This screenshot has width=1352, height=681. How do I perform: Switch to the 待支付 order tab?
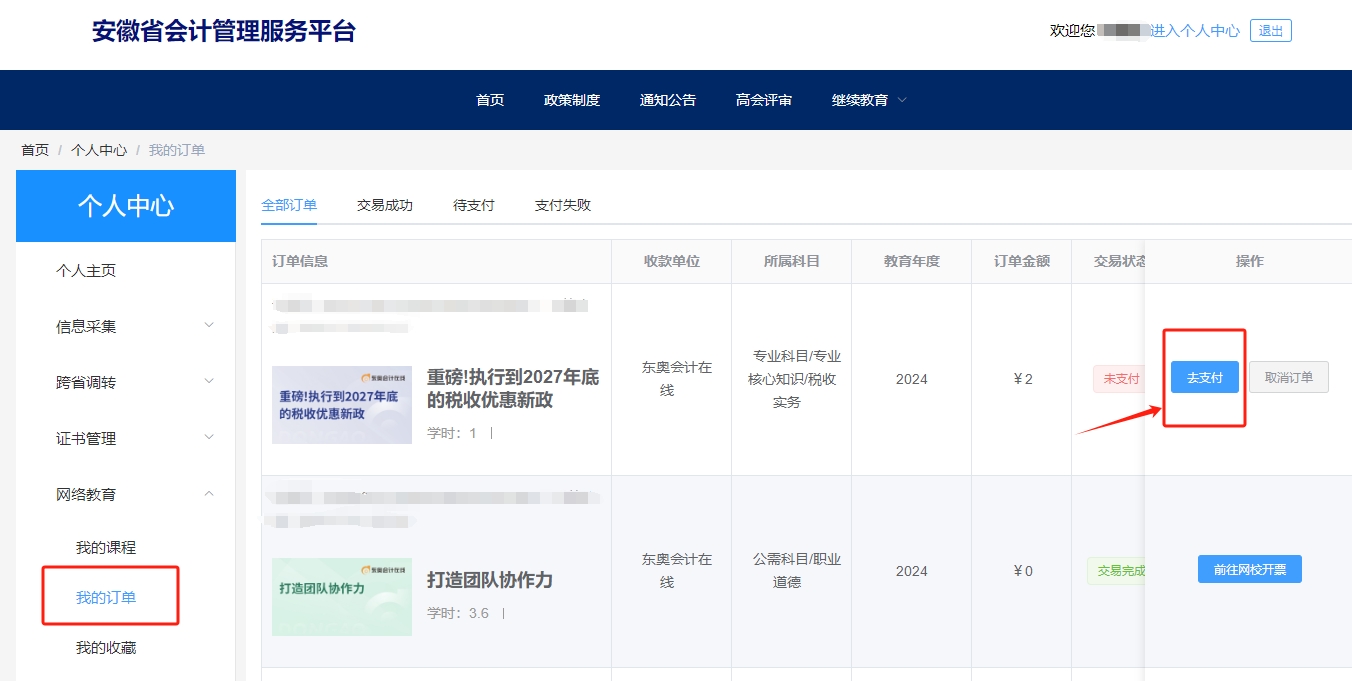tap(472, 204)
